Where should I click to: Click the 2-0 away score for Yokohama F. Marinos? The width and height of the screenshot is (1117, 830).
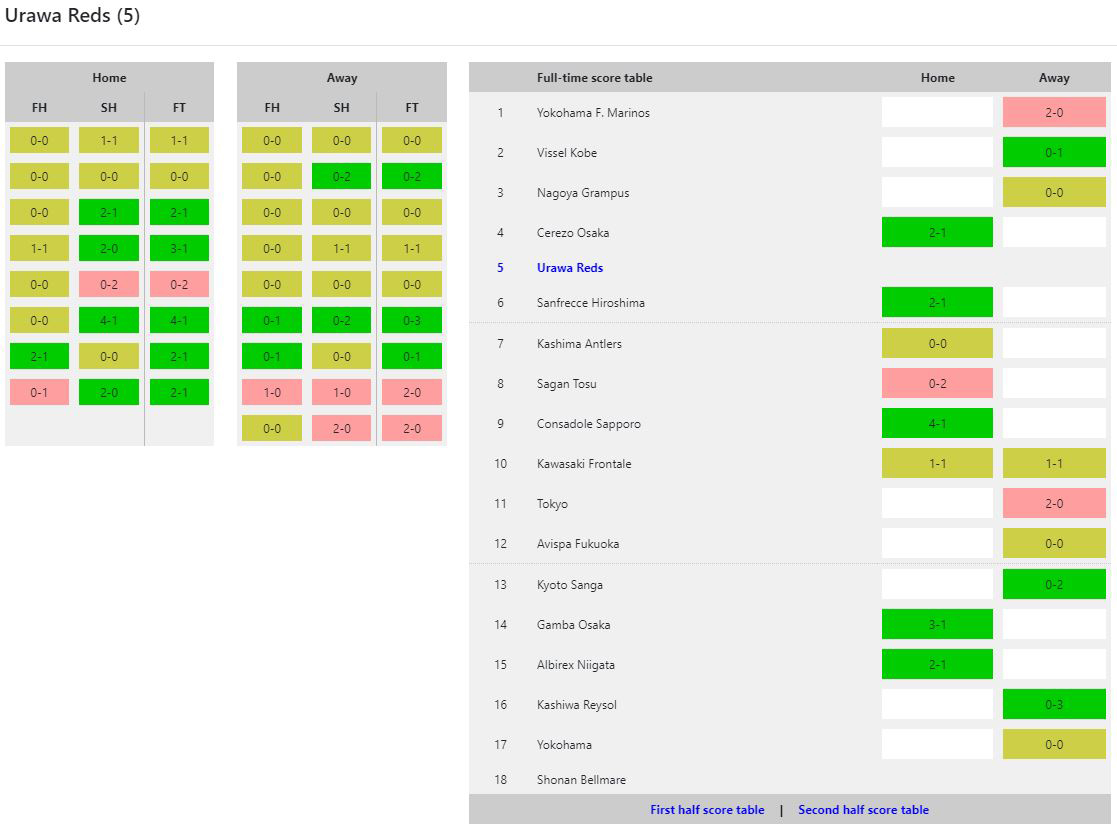[x=1054, y=113]
